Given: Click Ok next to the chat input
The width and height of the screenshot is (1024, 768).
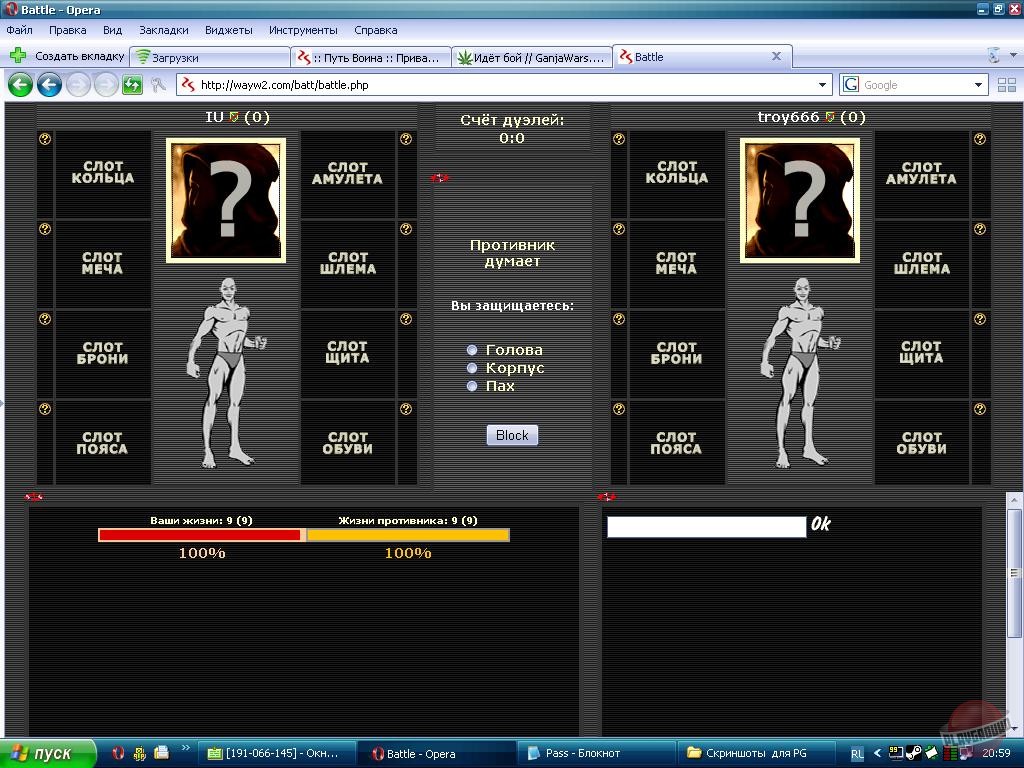Looking at the screenshot, I should [x=821, y=524].
